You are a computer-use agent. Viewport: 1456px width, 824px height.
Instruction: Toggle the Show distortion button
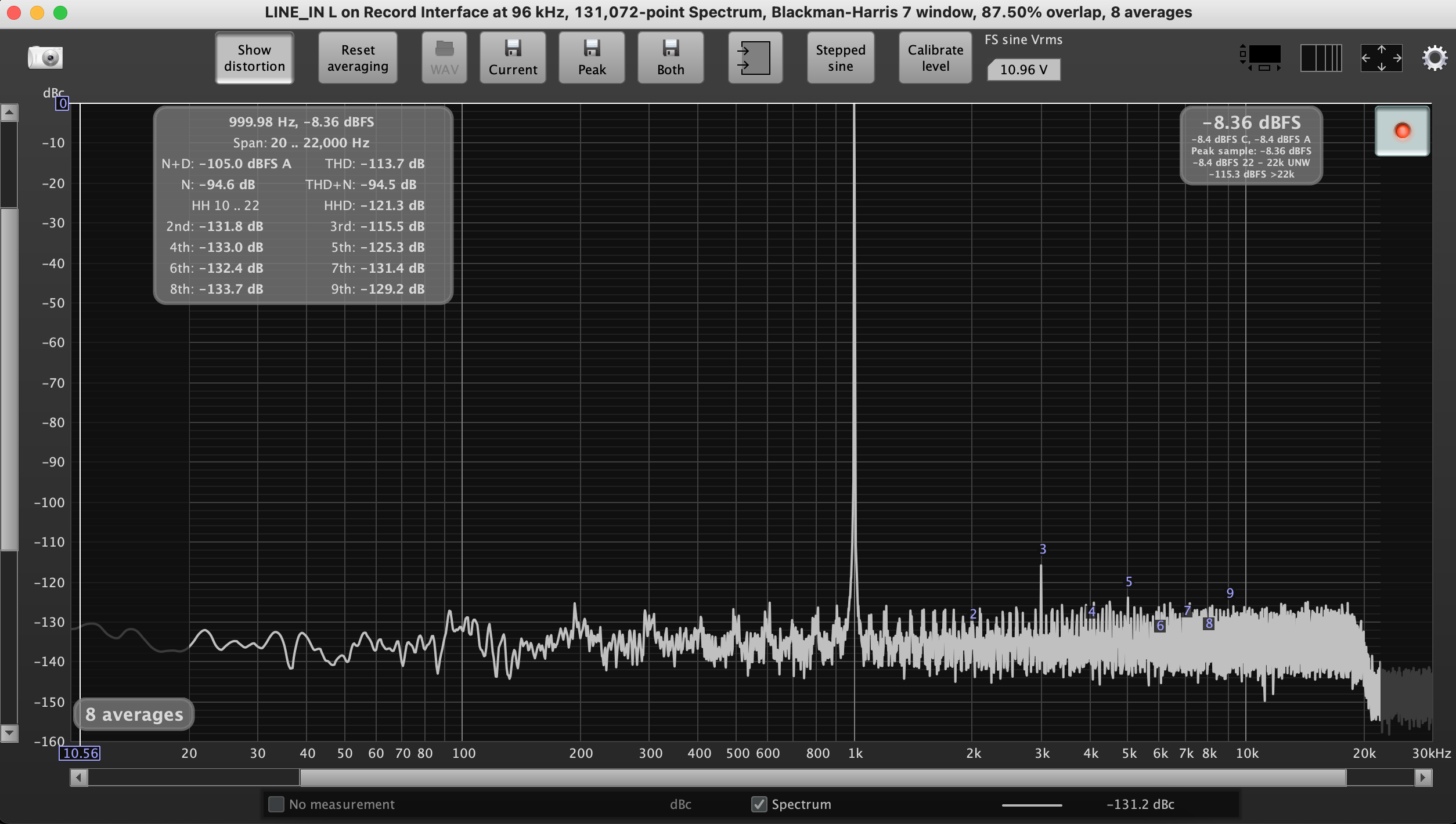pyautogui.click(x=254, y=58)
